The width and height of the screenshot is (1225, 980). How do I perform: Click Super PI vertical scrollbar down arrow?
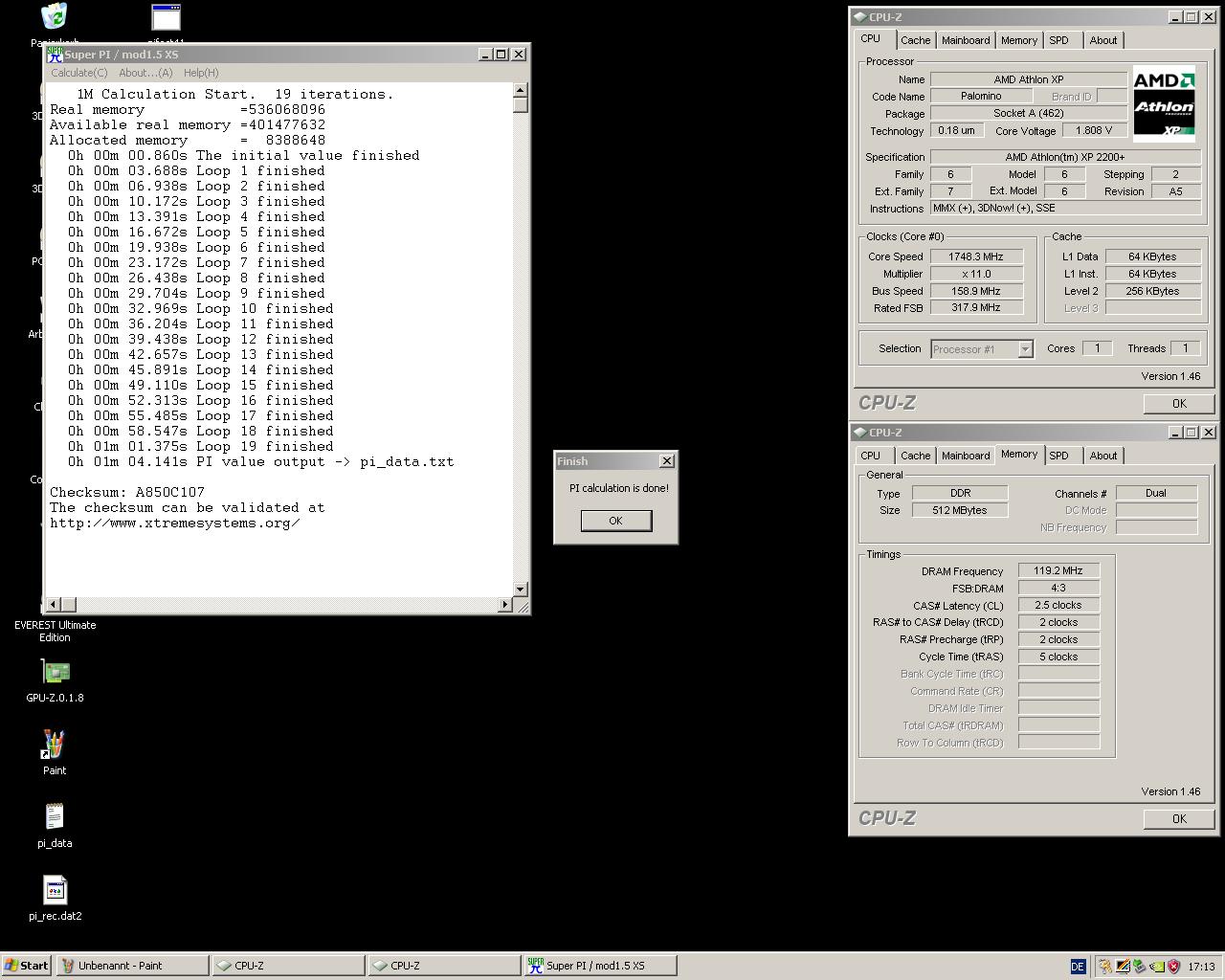click(x=521, y=590)
